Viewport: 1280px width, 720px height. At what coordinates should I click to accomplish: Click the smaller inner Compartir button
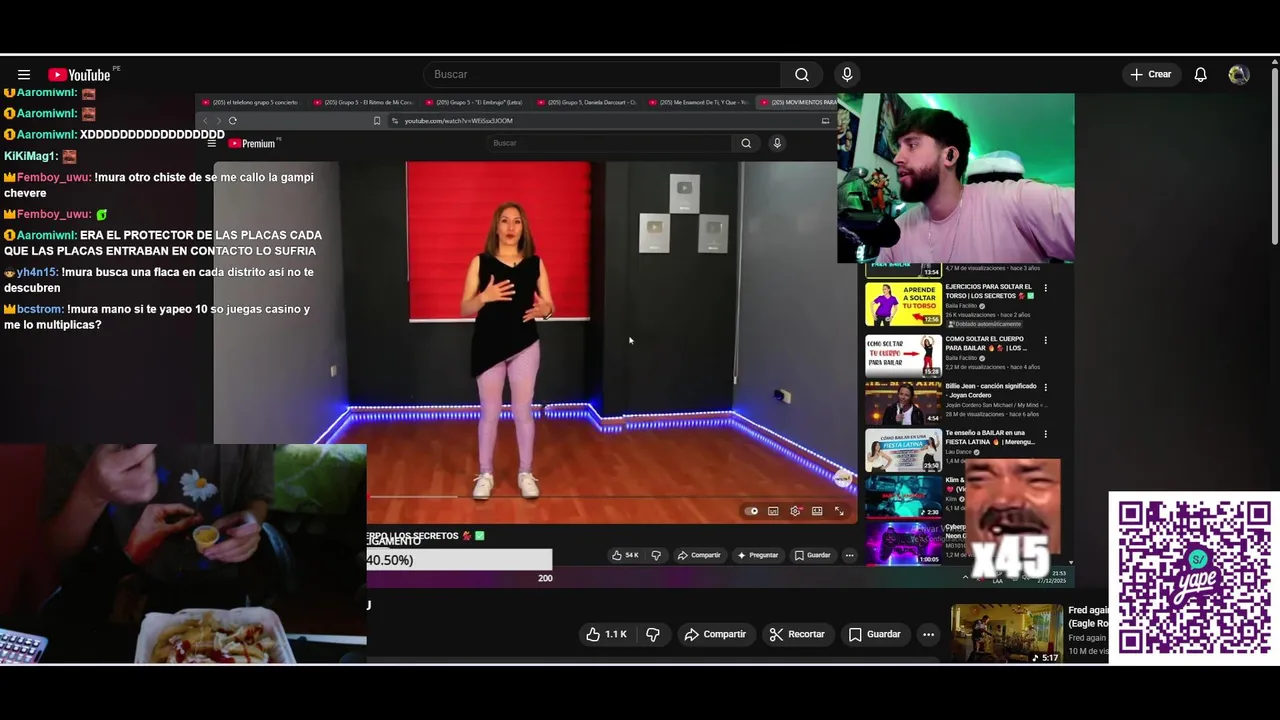(699, 555)
